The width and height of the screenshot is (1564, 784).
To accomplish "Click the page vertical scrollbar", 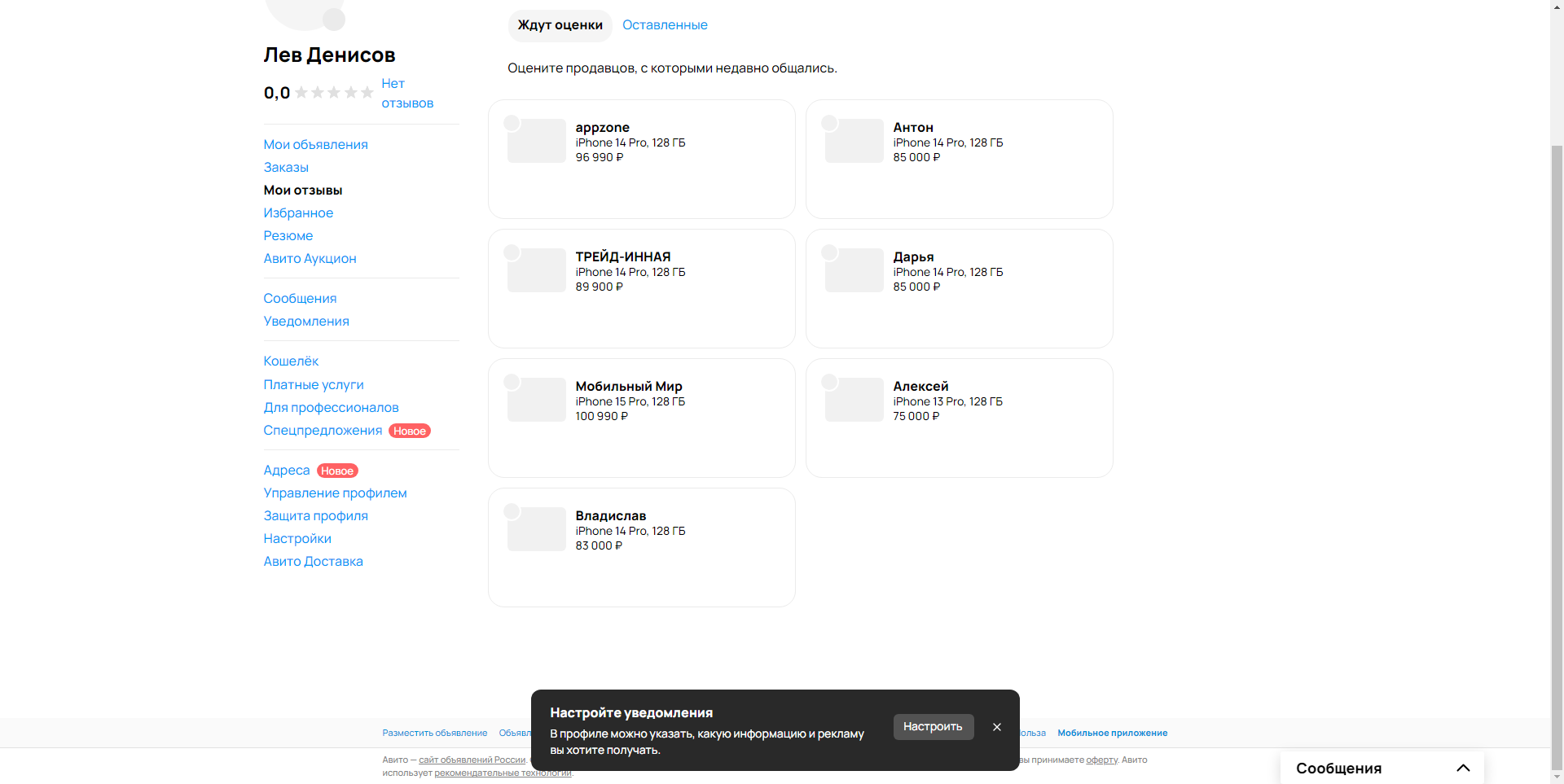I will click(1557, 456).
